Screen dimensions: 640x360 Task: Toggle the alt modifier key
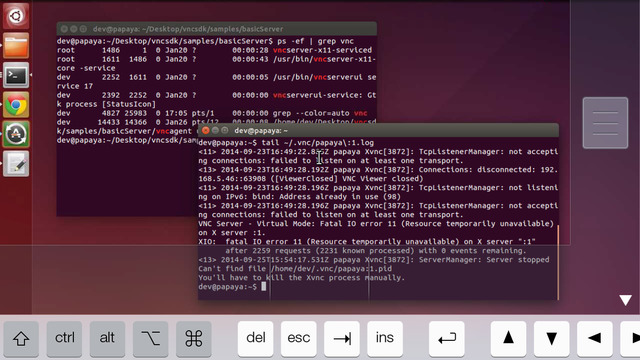pos(107,338)
